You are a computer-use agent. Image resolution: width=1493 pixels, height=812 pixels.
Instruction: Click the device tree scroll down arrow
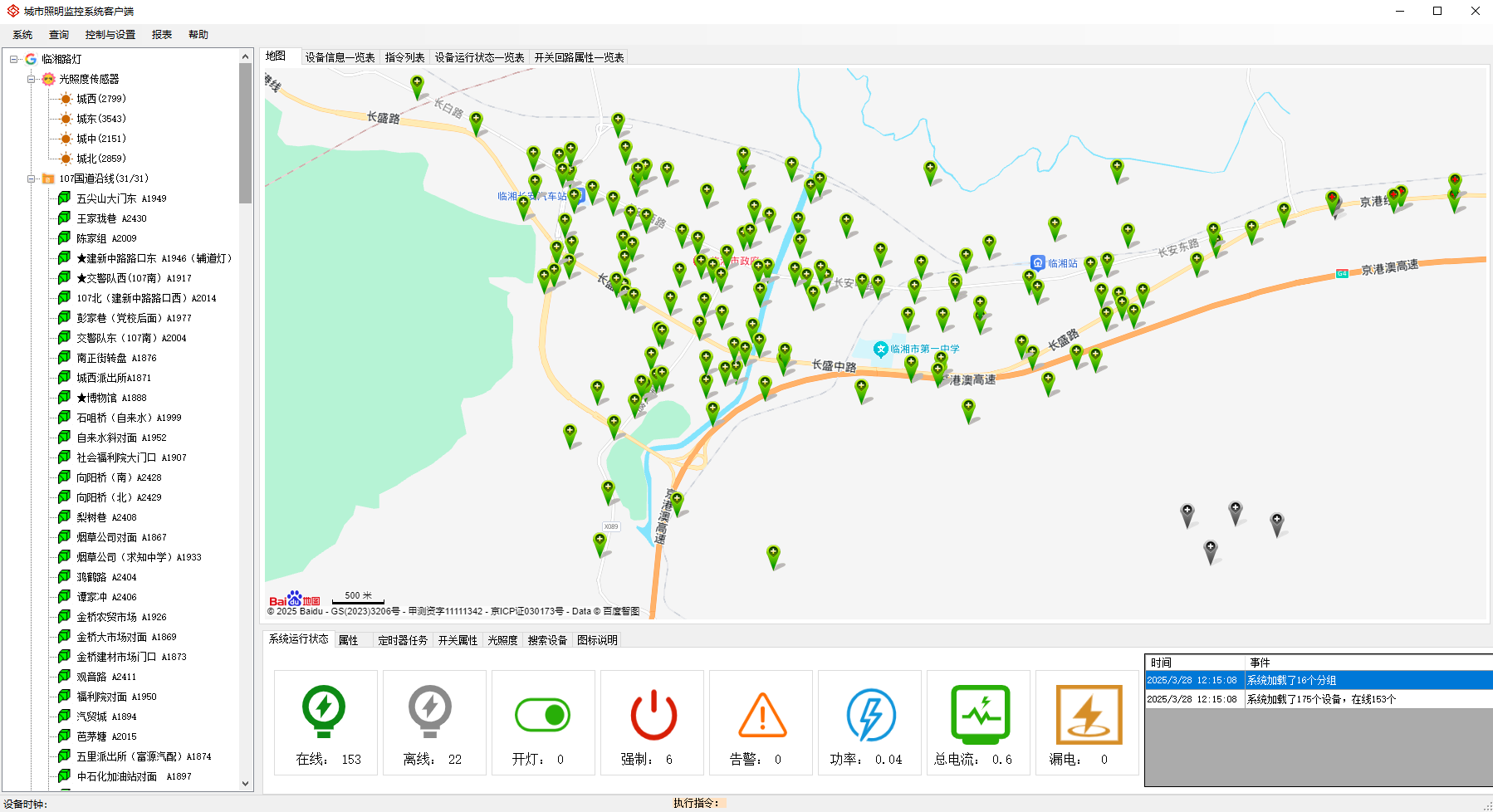(245, 783)
